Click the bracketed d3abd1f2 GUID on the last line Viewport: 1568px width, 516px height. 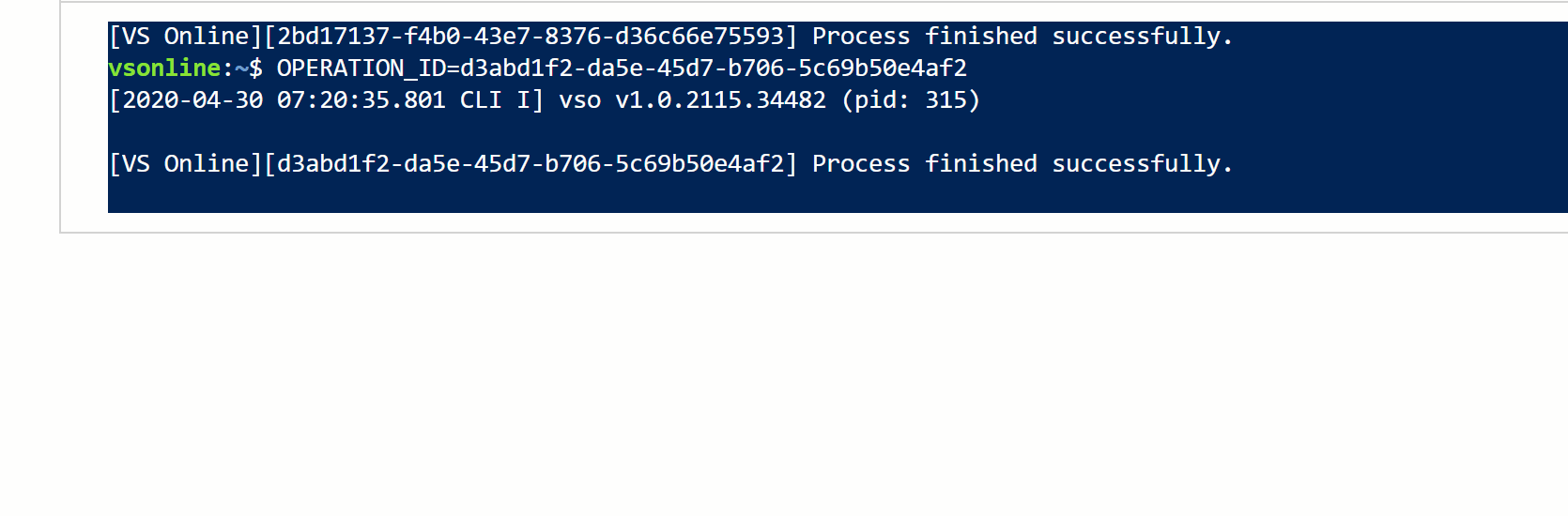530,164
